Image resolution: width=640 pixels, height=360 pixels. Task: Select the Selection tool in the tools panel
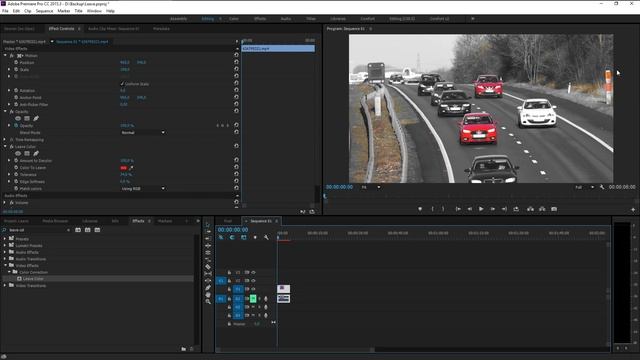[x=208, y=224]
